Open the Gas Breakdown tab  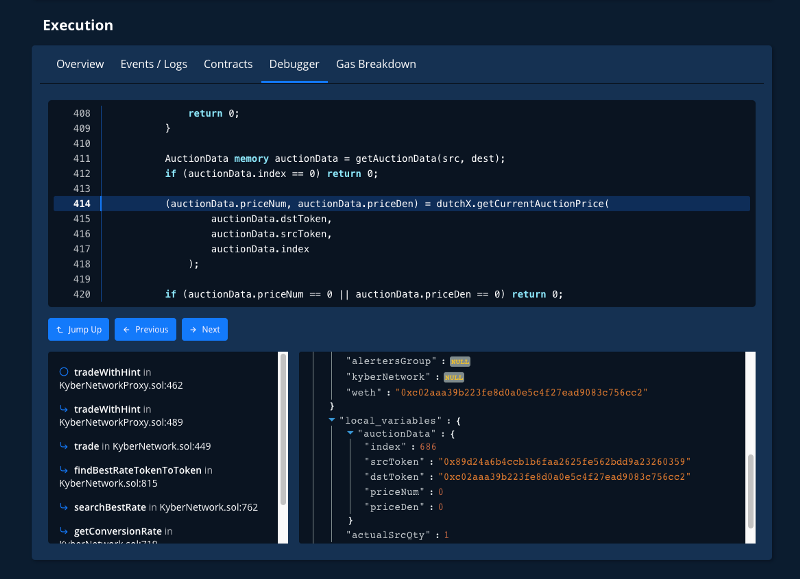point(376,64)
